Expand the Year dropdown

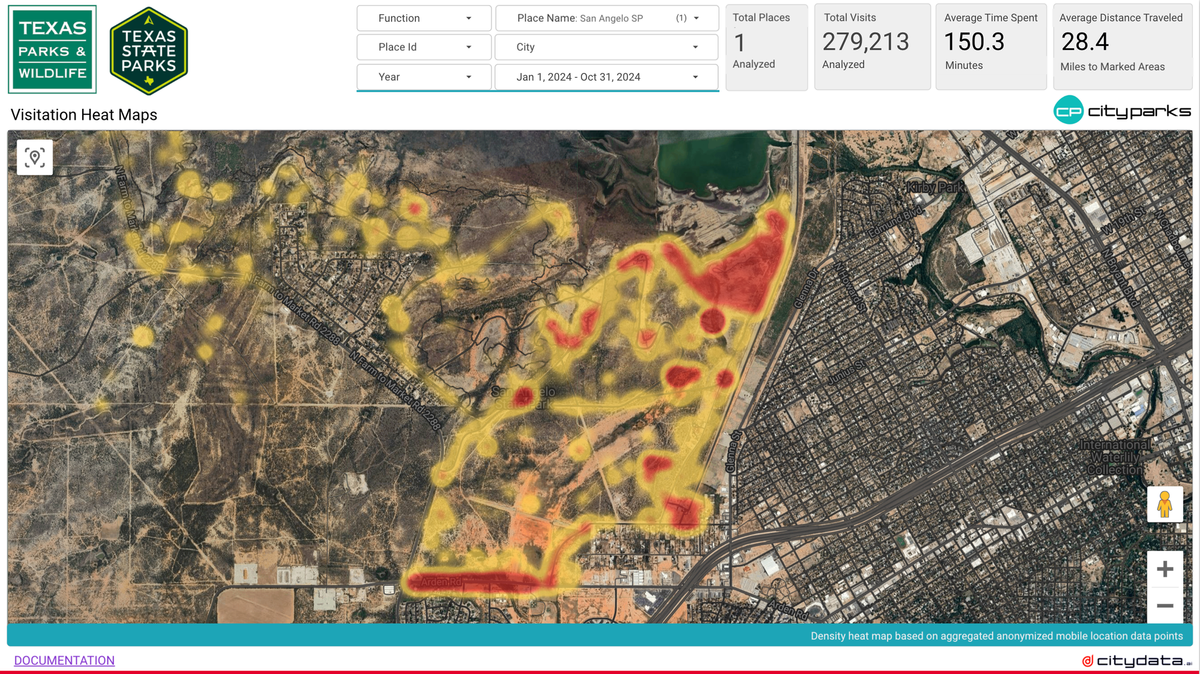[423, 76]
